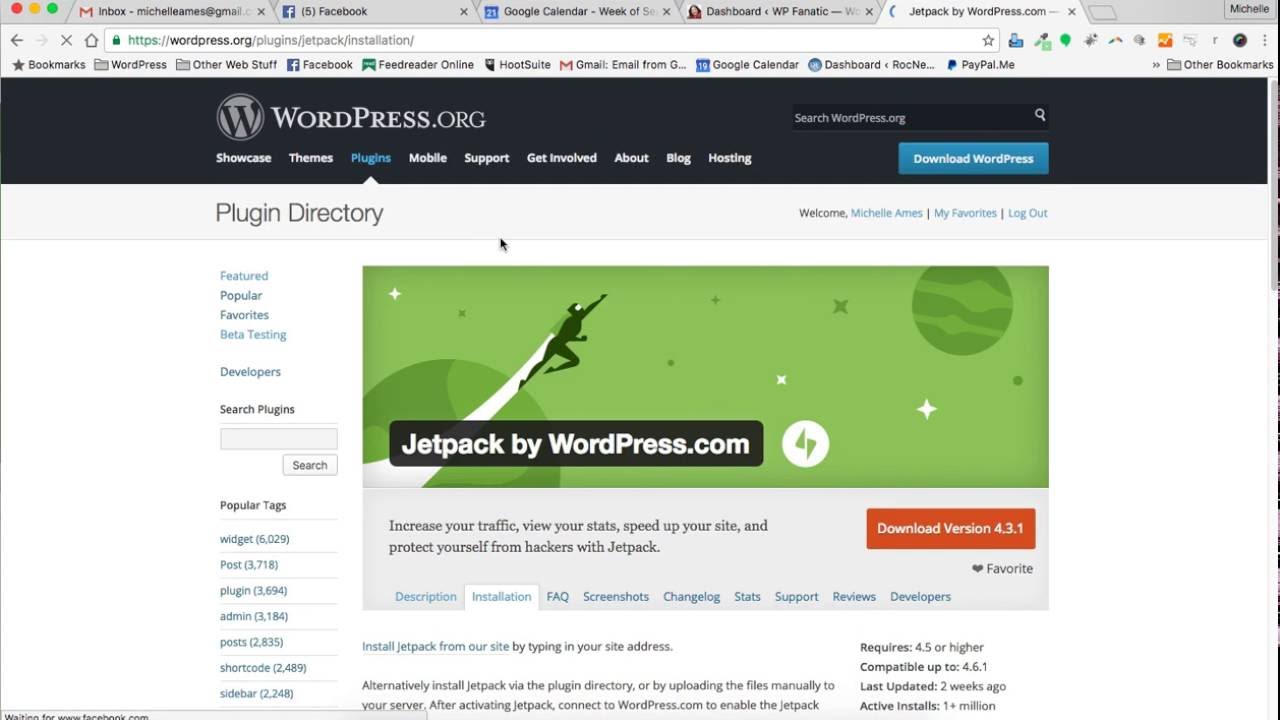Open the Google Calendar bookmark
1280x720 pixels.
[x=747, y=65]
